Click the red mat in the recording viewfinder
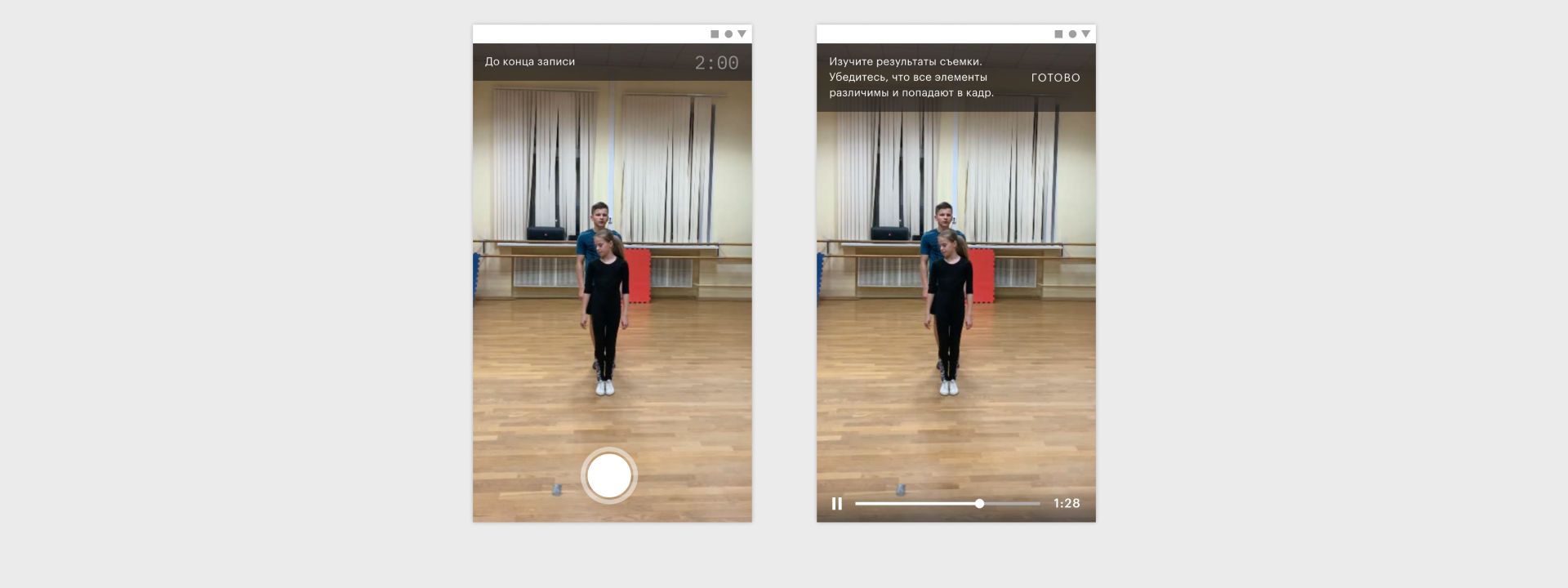1568x588 pixels. (x=639, y=275)
